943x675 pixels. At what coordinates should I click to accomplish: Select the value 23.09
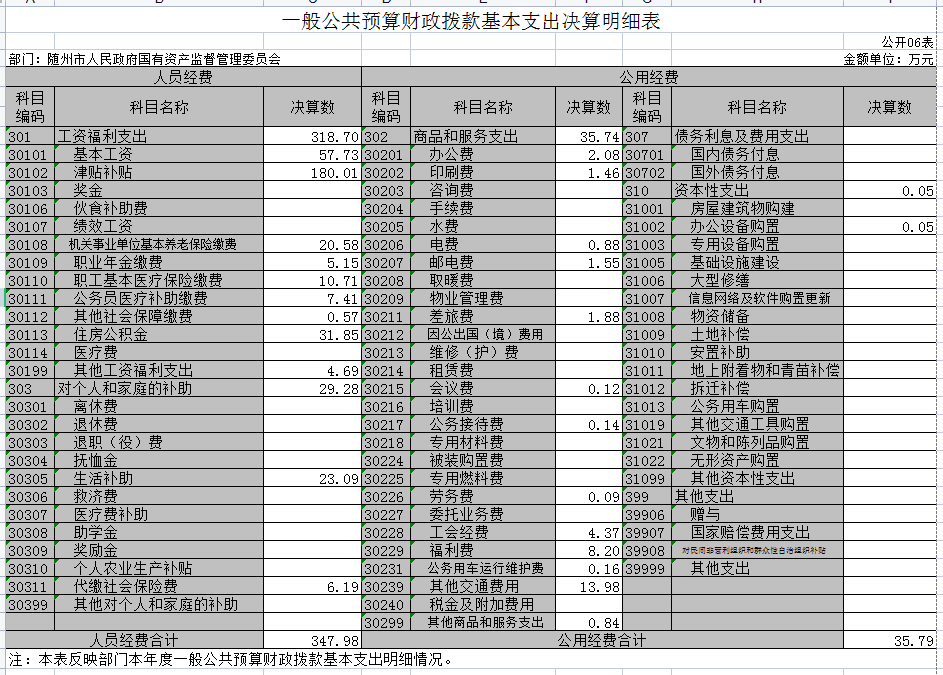pos(312,479)
